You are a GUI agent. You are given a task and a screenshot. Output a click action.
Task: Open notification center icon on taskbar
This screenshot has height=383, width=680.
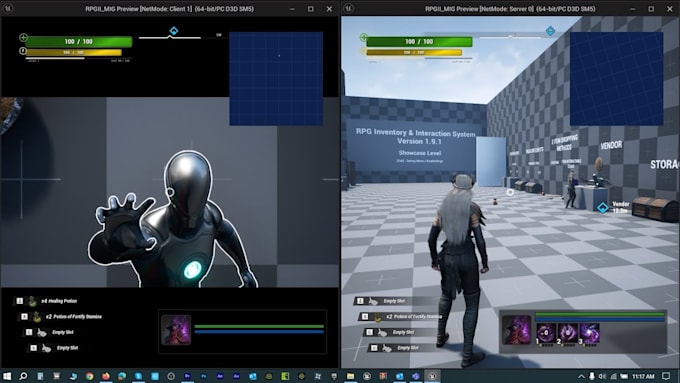tap(666, 376)
